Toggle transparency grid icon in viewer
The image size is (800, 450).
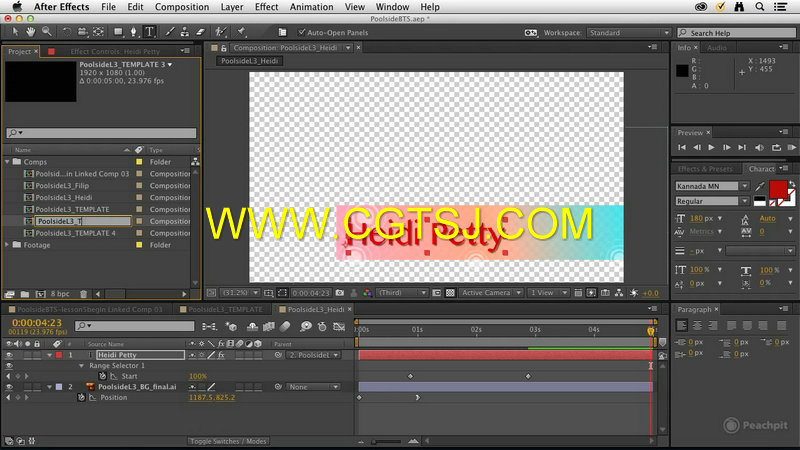[x=451, y=293]
